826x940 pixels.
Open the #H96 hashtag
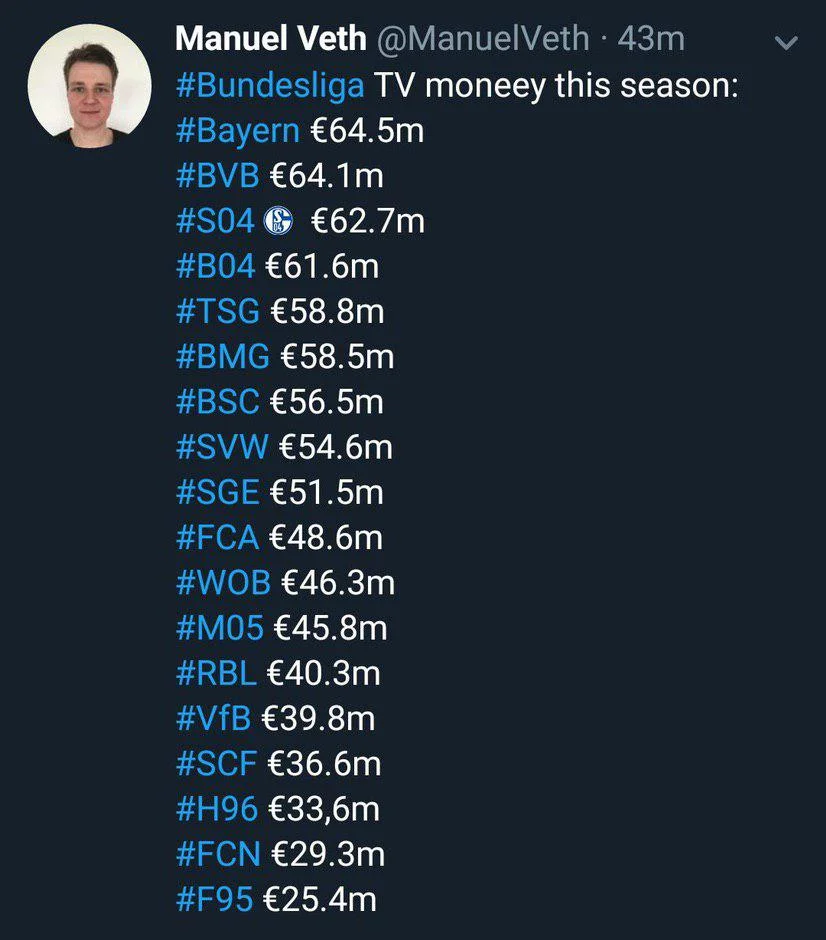click(x=217, y=808)
